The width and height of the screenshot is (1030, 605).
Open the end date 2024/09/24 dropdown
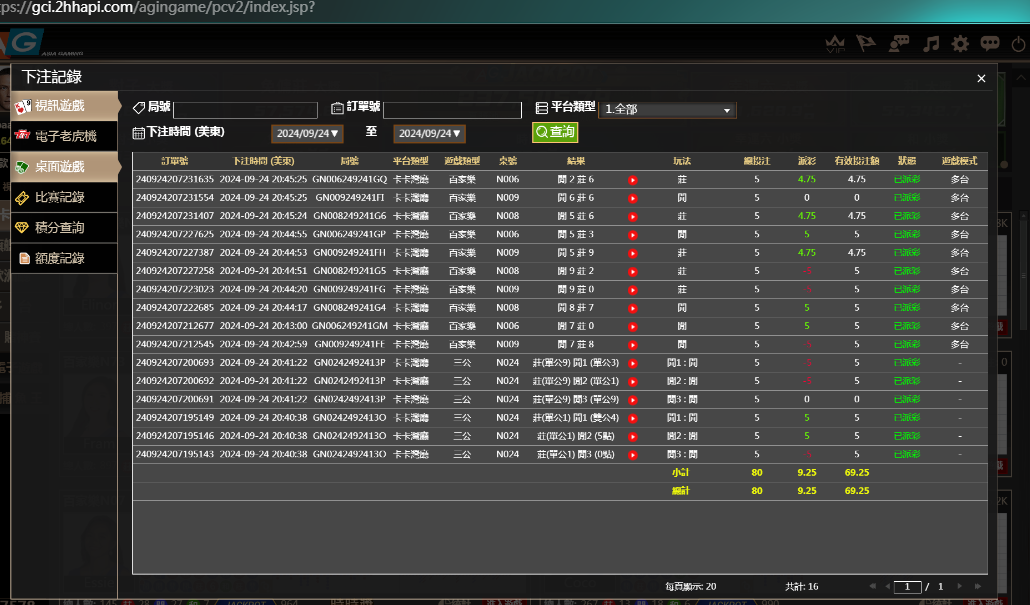click(430, 133)
